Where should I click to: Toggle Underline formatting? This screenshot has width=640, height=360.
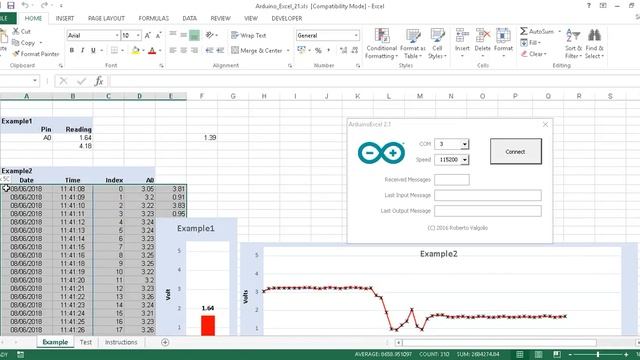click(93, 50)
